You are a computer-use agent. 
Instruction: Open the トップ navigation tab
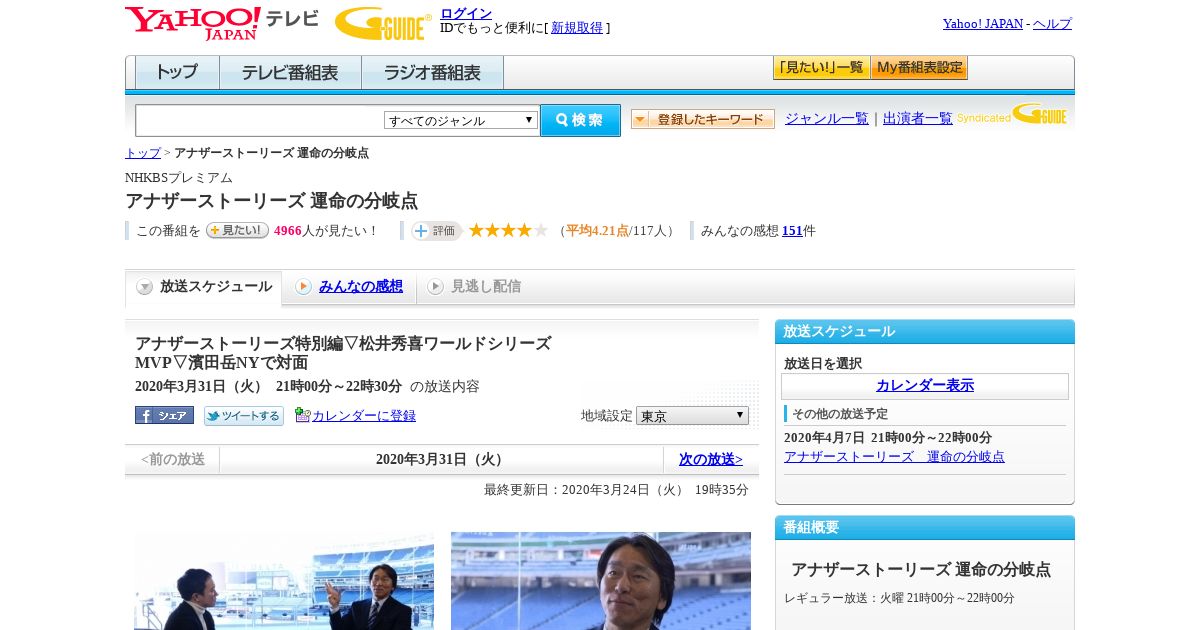point(177,73)
